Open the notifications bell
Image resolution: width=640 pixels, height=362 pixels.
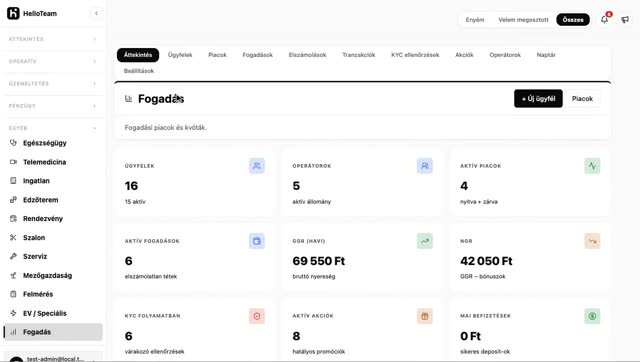(604, 19)
